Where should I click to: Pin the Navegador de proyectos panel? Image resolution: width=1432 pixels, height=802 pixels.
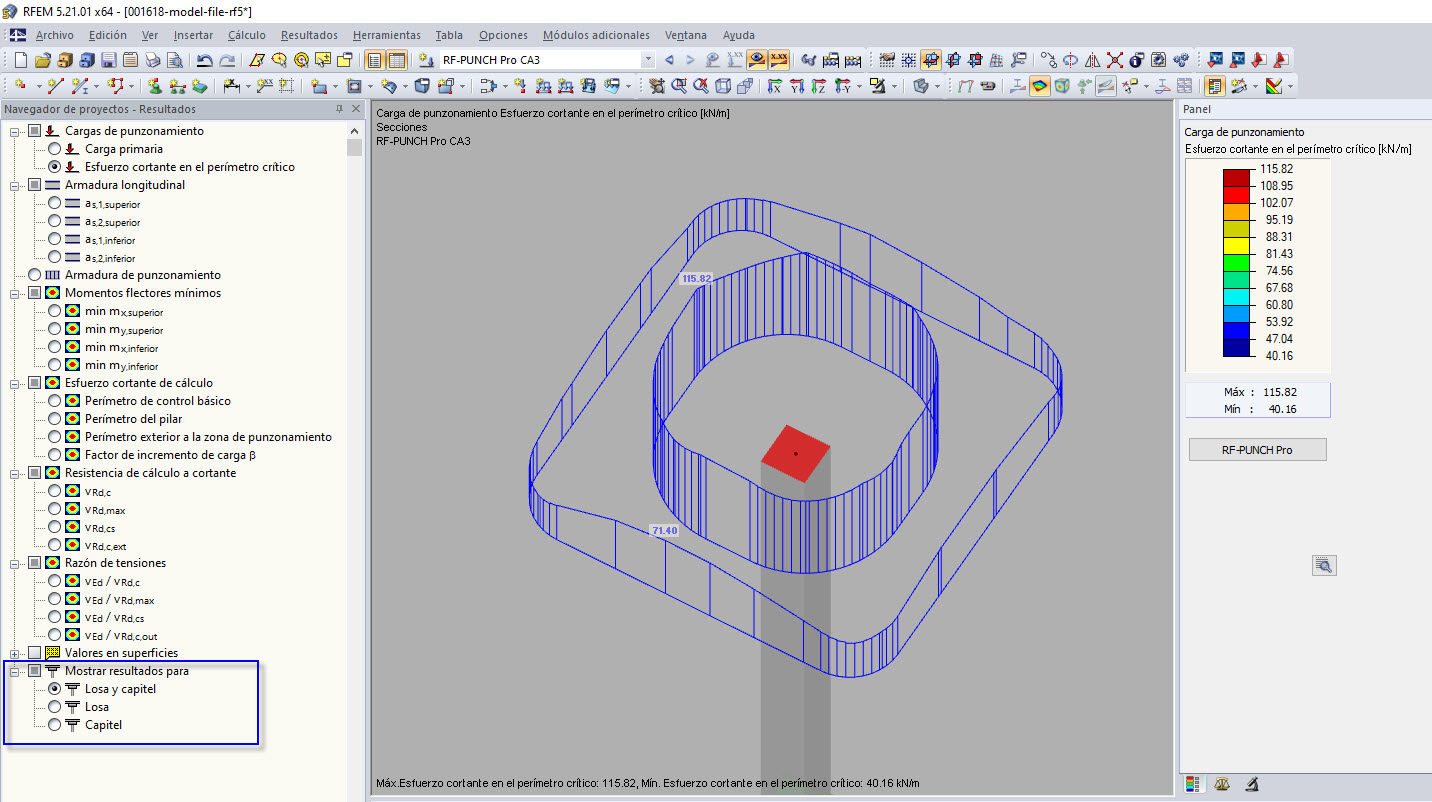pyautogui.click(x=340, y=109)
